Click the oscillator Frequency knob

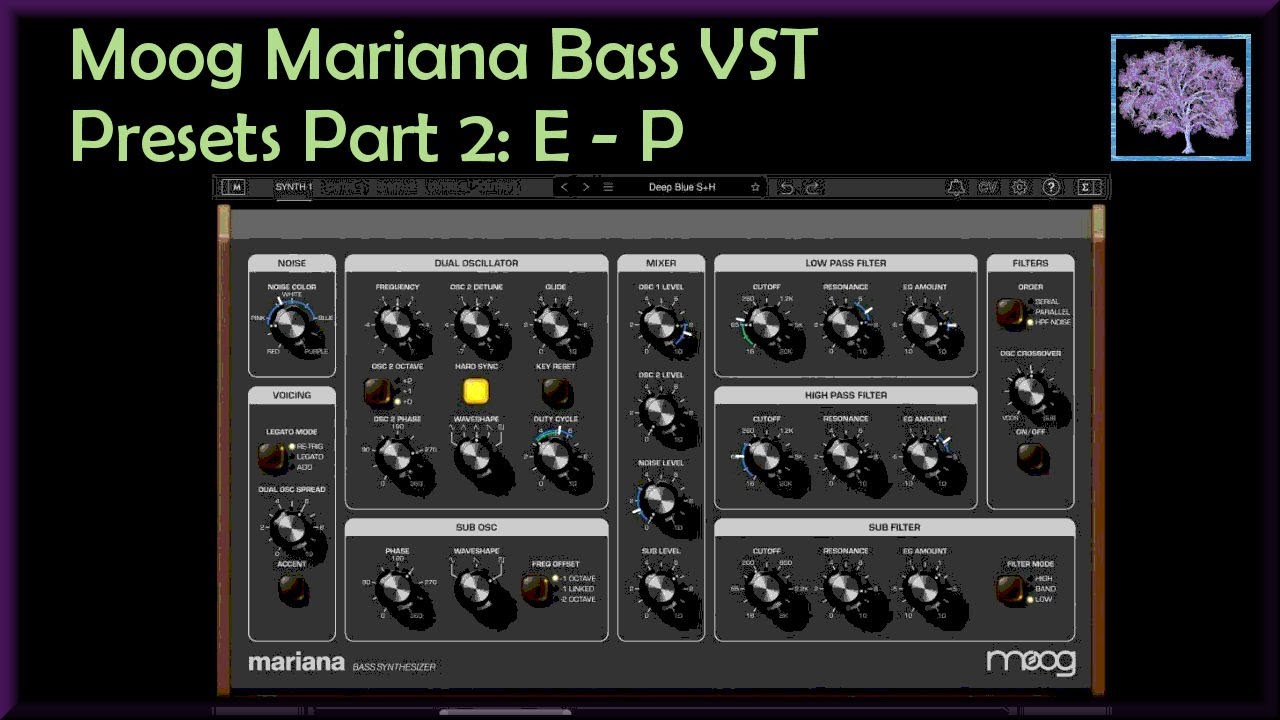395,324
